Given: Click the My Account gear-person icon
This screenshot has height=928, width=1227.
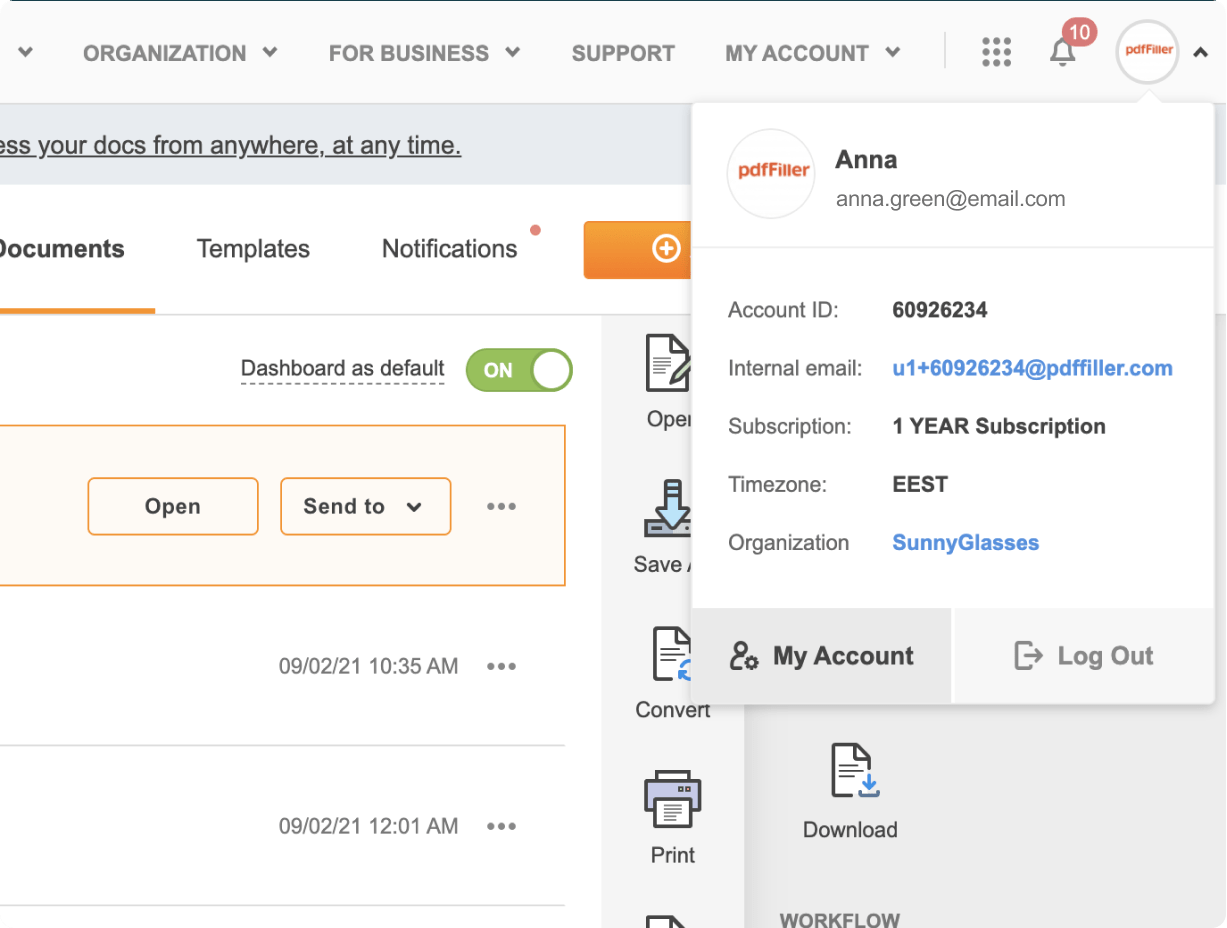Looking at the screenshot, I should click(743, 655).
